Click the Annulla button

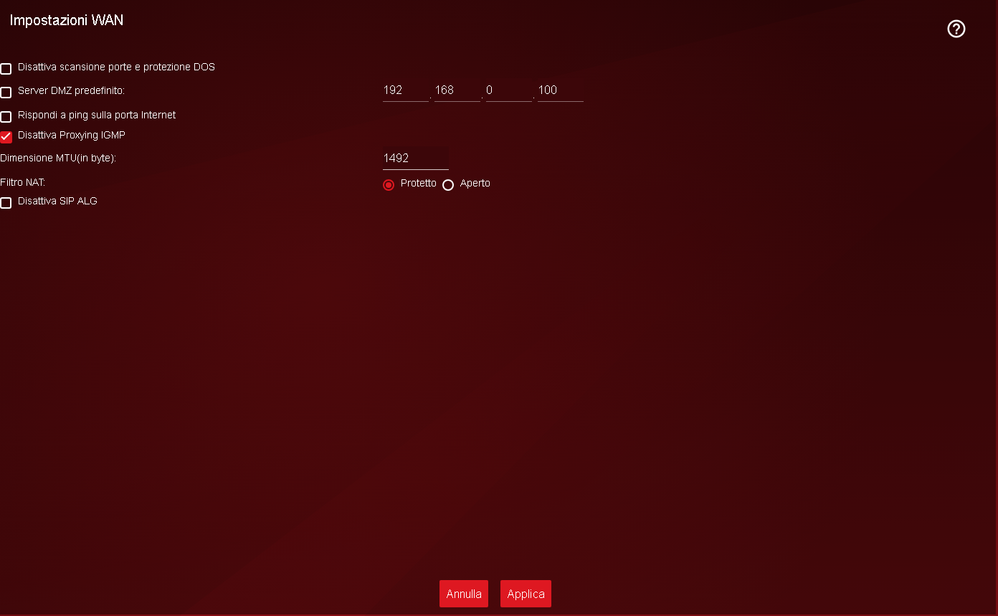pyautogui.click(x=463, y=594)
